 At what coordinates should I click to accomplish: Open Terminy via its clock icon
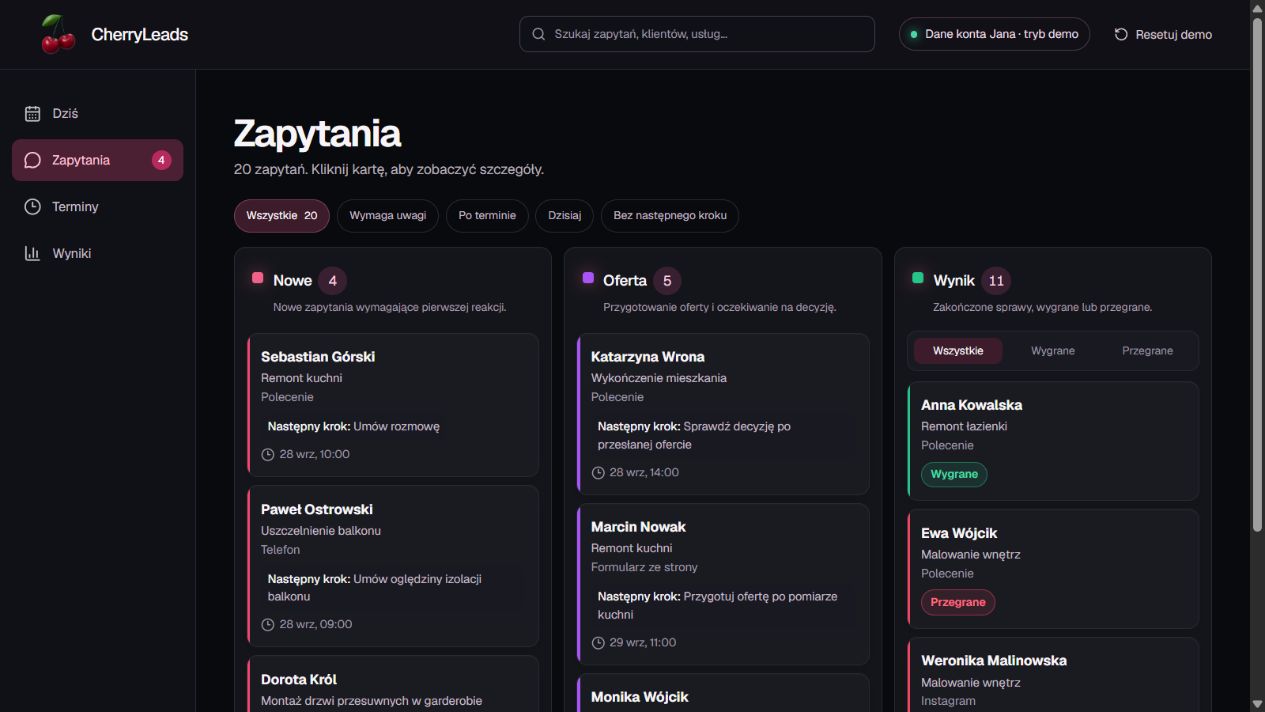click(x=33, y=207)
